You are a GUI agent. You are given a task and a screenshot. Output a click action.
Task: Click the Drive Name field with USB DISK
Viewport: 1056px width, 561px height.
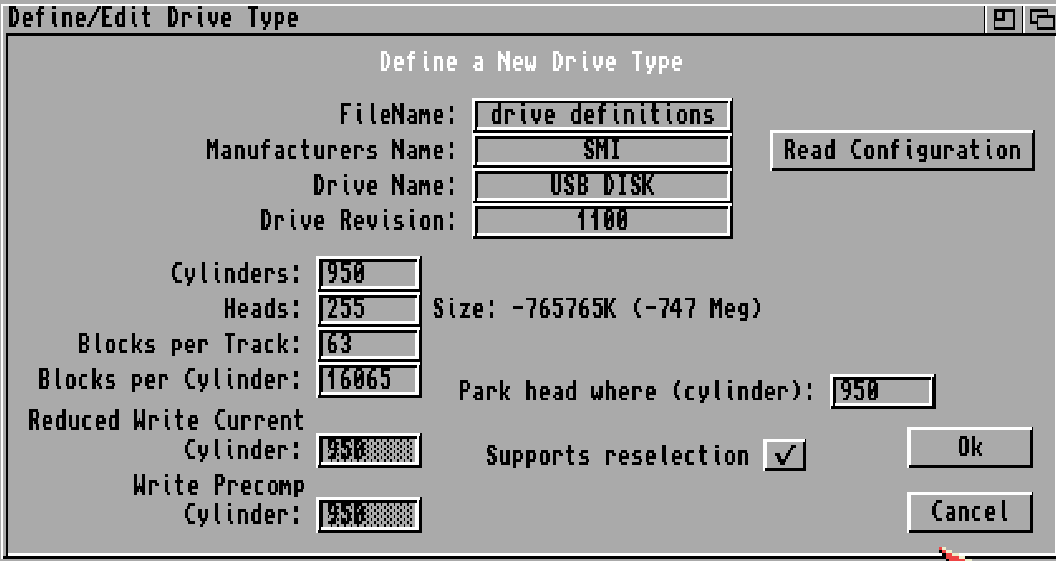click(x=602, y=186)
